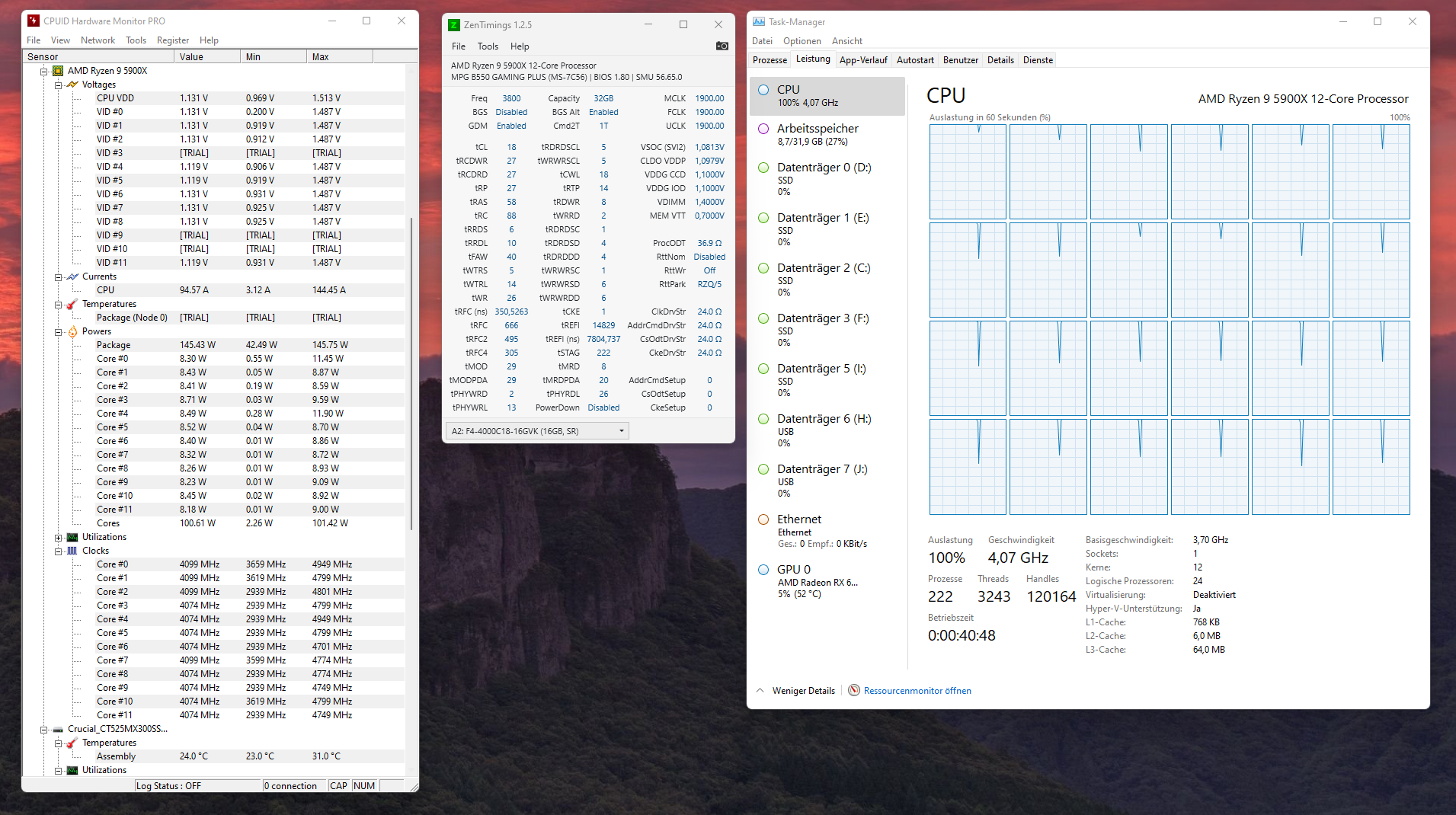The width and height of the screenshot is (1456, 815).
Task: Select GPU 0 circle indicator in sidebar
Action: coord(763,570)
